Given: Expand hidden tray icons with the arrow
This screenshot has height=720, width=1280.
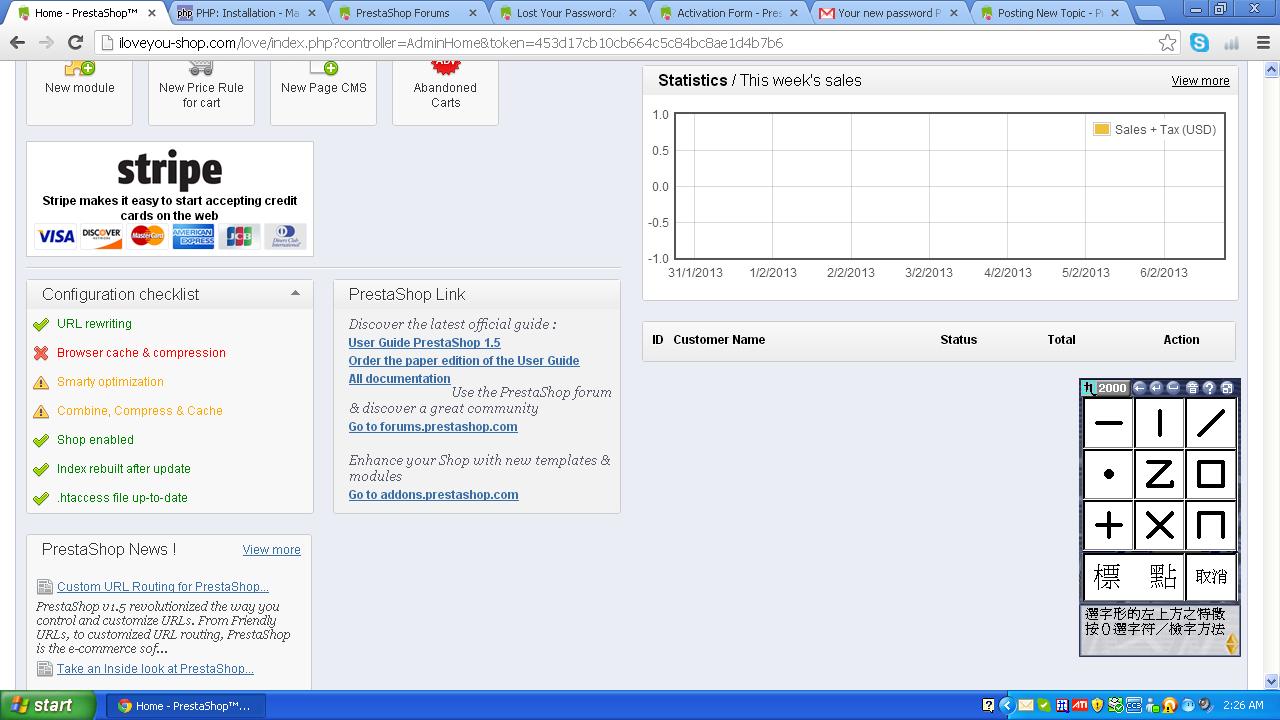Looking at the screenshot, I should tap(1007, 705).
